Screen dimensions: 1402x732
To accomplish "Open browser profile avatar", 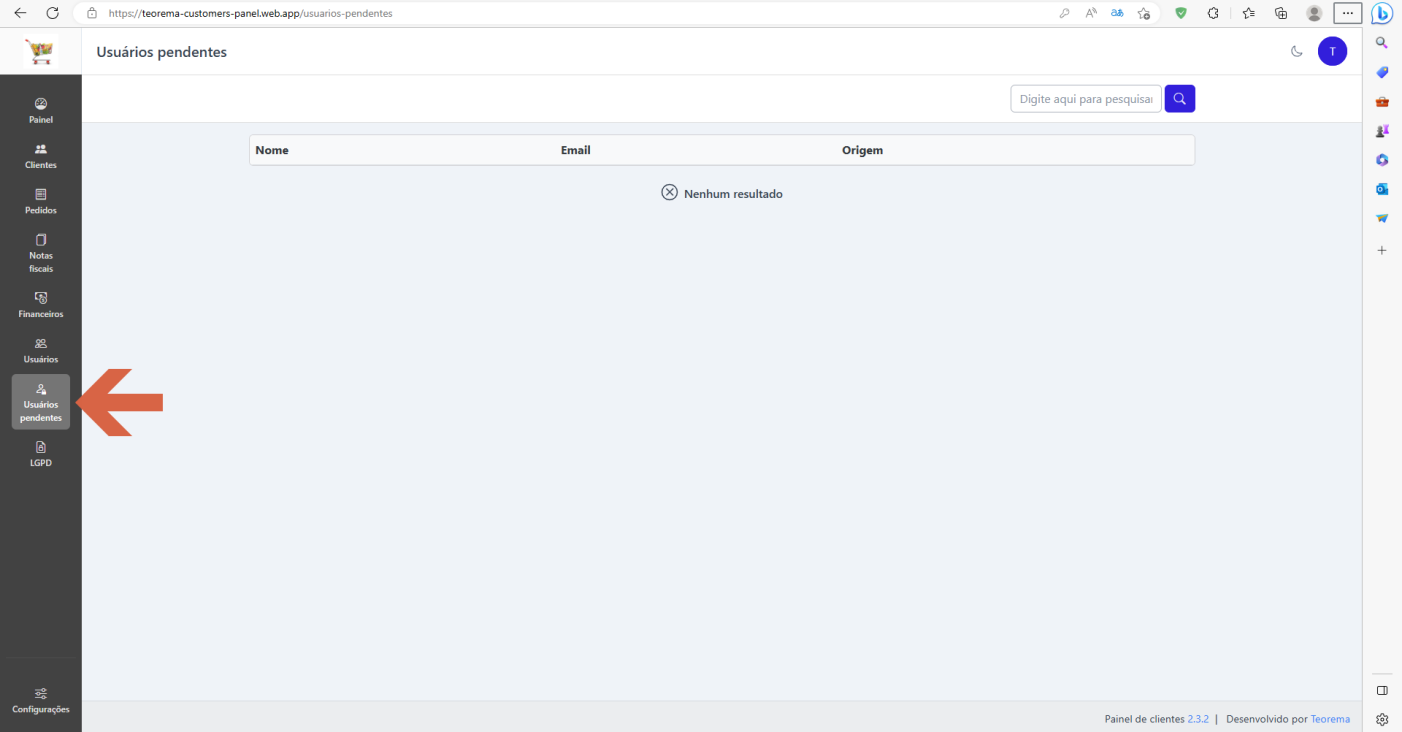I will pos(1314,14).
